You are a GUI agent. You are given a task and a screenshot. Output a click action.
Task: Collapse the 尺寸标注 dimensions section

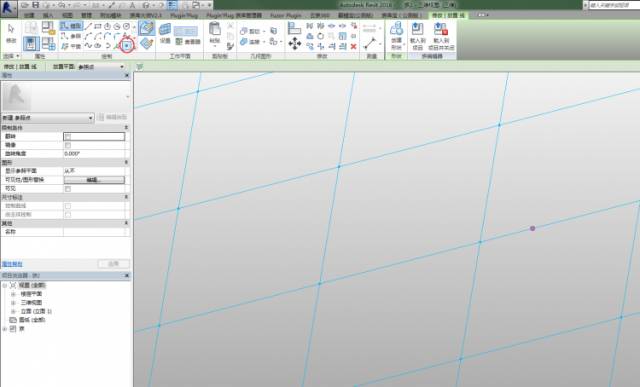126,197
